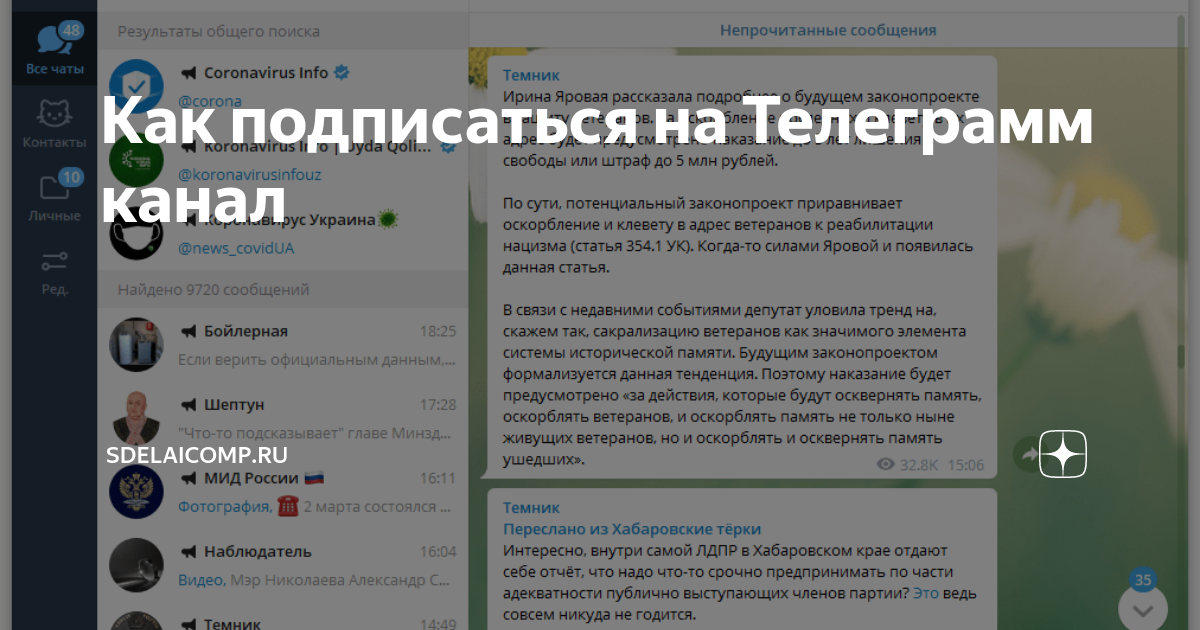Click the verified badge next to Coronavirus Info
This screenshot has width=1200, height=630.
pos(341,73)
